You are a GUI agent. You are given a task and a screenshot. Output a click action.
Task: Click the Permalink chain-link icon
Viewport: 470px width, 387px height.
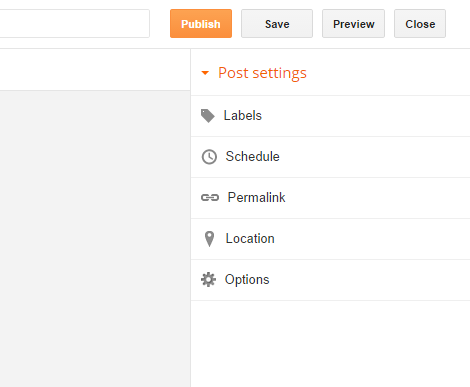(210, 198)
